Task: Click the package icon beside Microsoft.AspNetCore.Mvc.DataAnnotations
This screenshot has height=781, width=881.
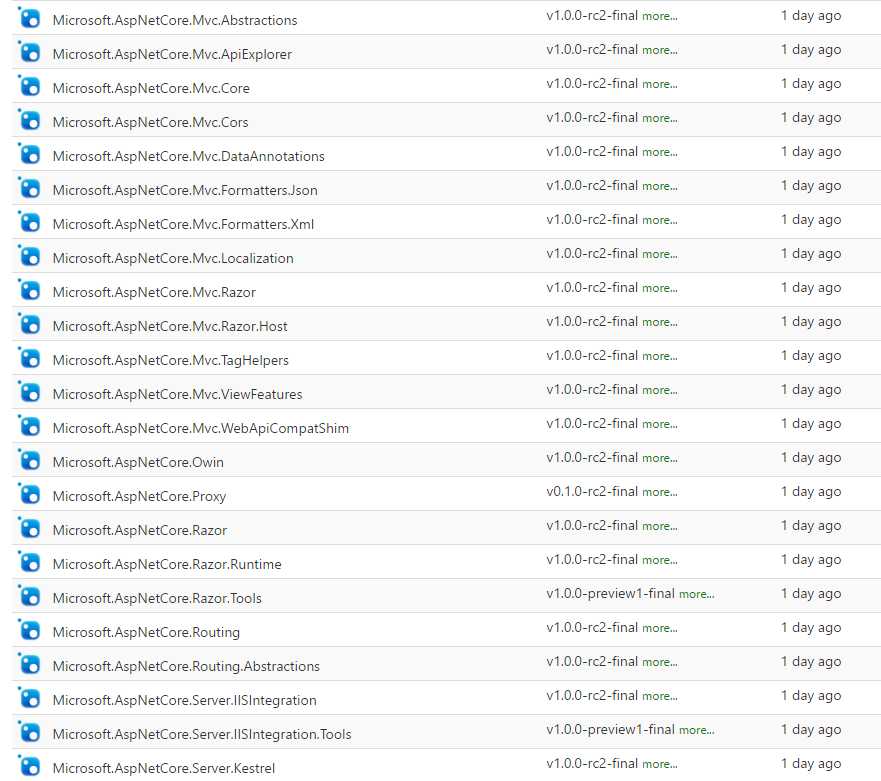Action: click(30, 155)
